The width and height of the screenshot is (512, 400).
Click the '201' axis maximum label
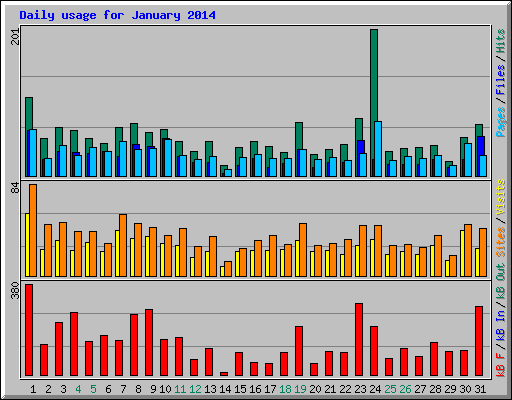click(15, 36)
